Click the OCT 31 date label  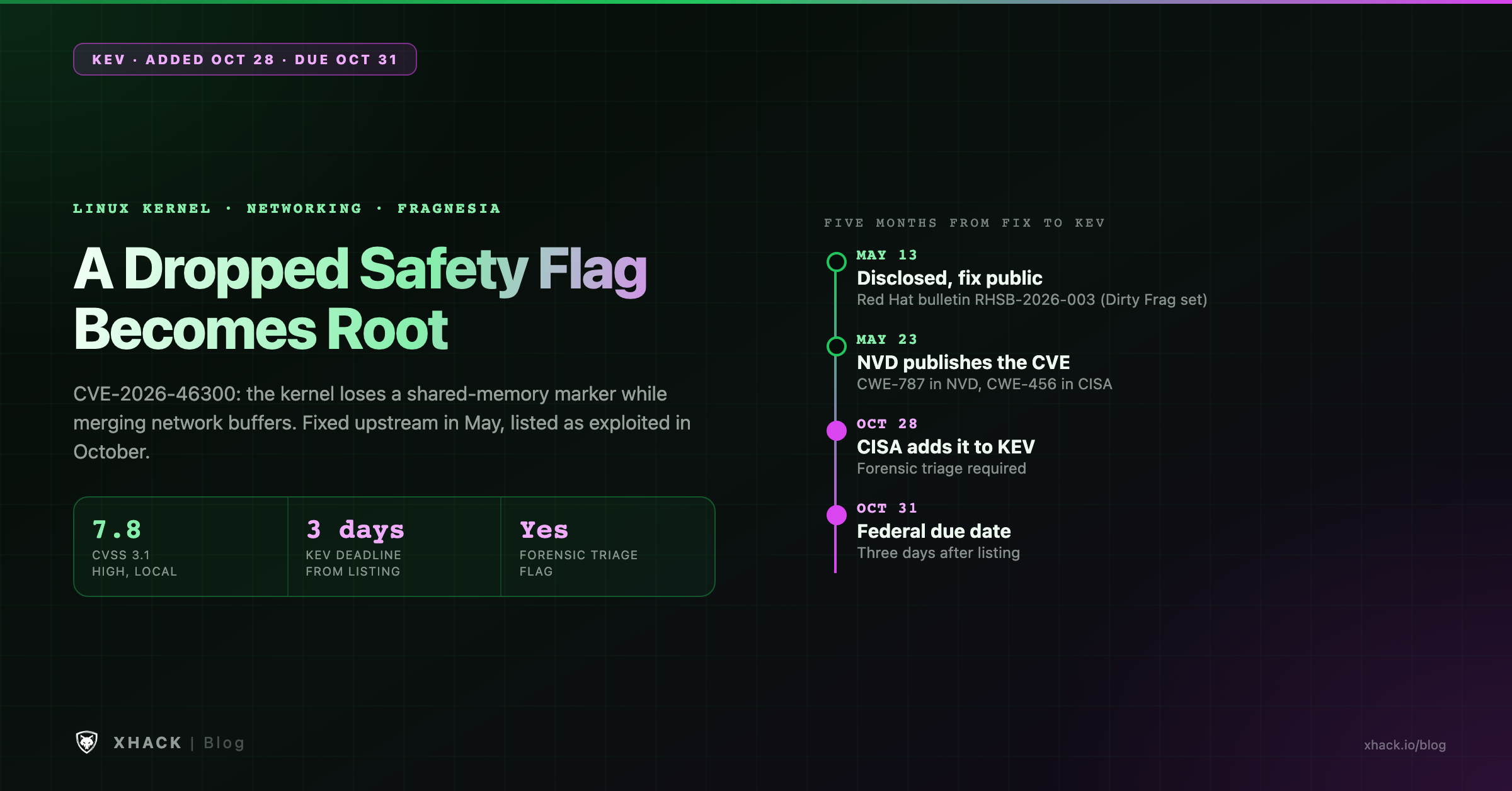pos(887,508)
